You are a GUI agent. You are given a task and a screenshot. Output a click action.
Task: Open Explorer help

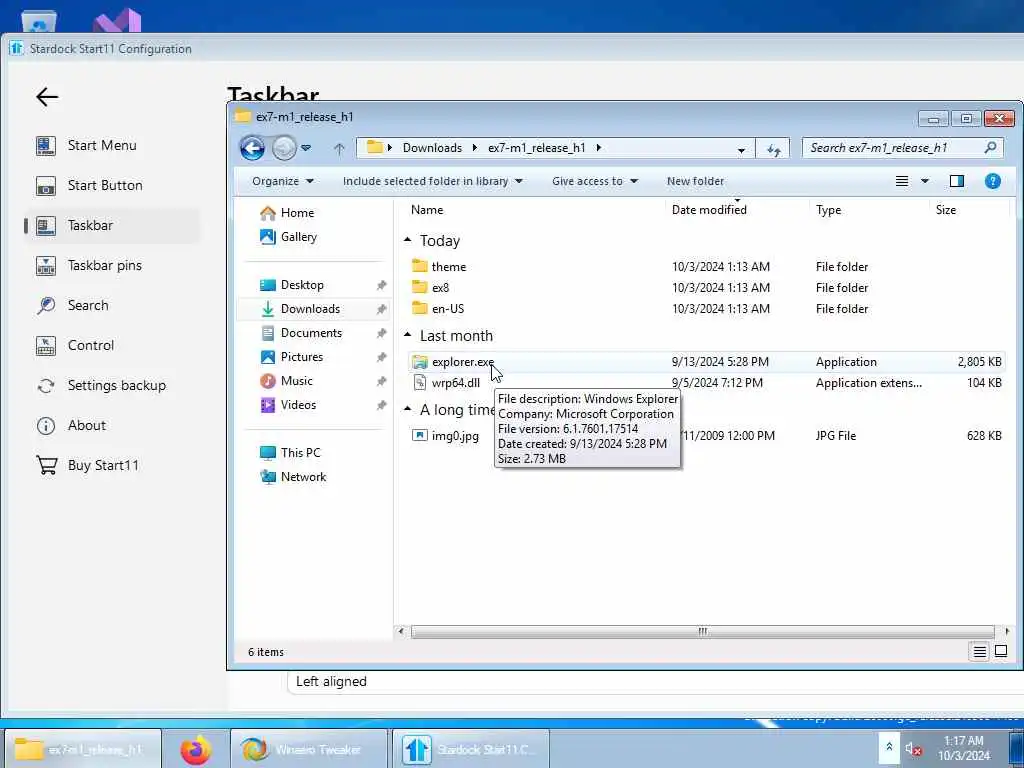point(993,181)
